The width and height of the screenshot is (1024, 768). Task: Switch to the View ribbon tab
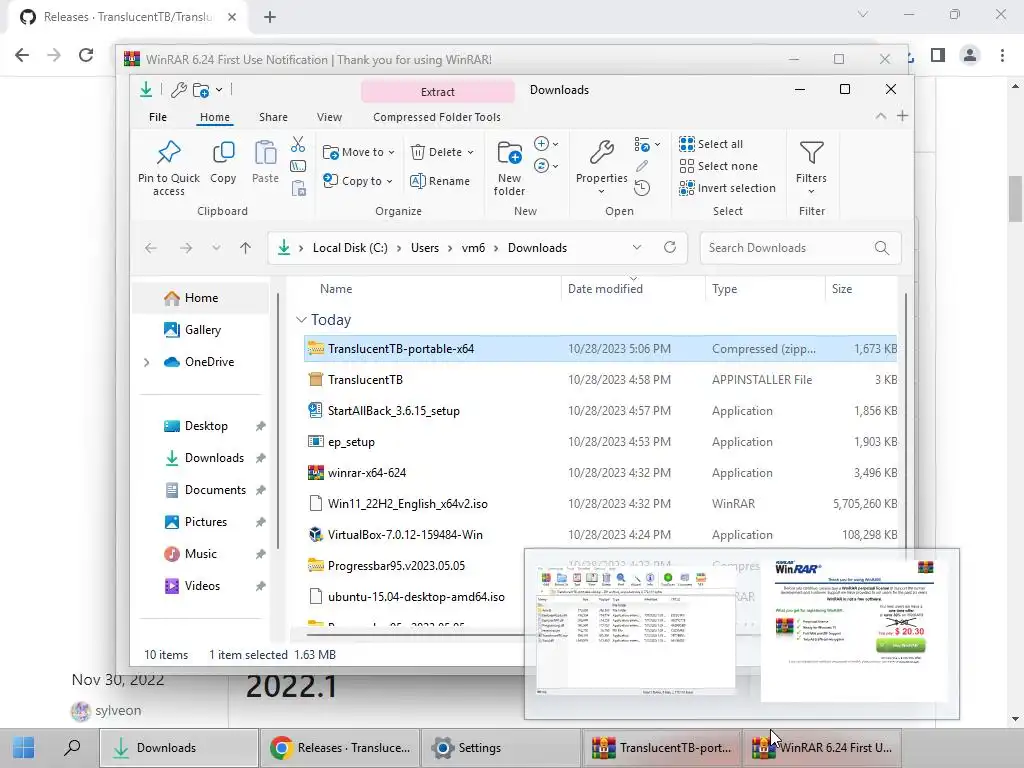coord(329,117)
